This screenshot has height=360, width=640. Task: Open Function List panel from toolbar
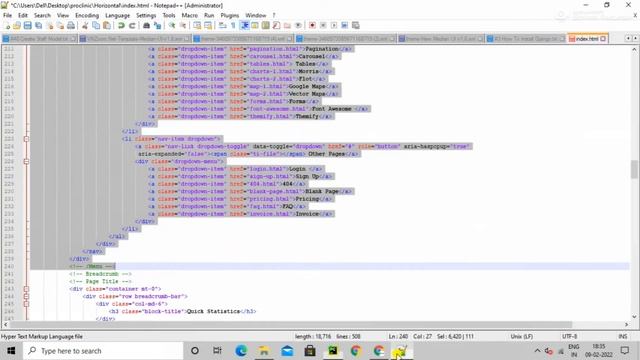[x=276, y=26]
